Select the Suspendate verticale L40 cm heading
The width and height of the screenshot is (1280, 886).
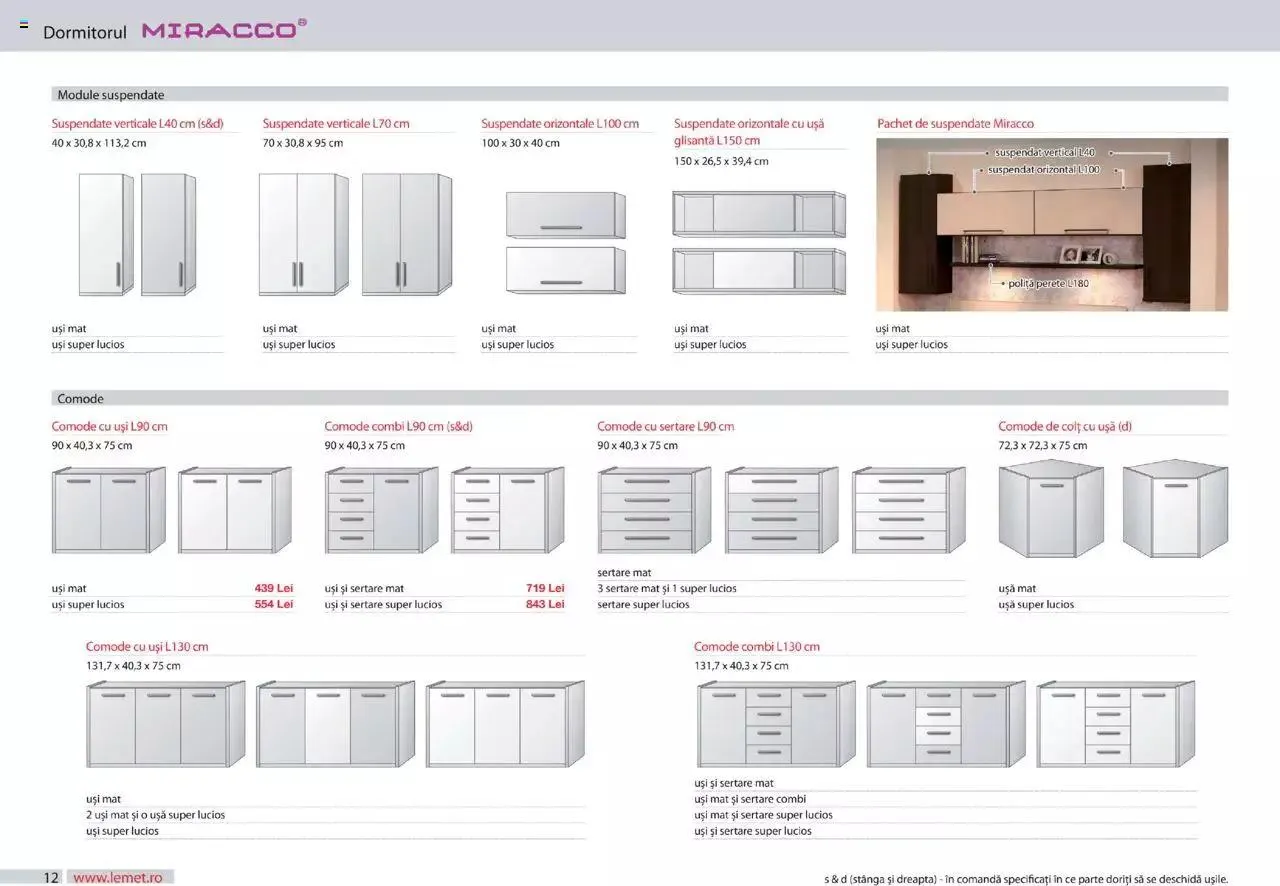pos(137,124)
